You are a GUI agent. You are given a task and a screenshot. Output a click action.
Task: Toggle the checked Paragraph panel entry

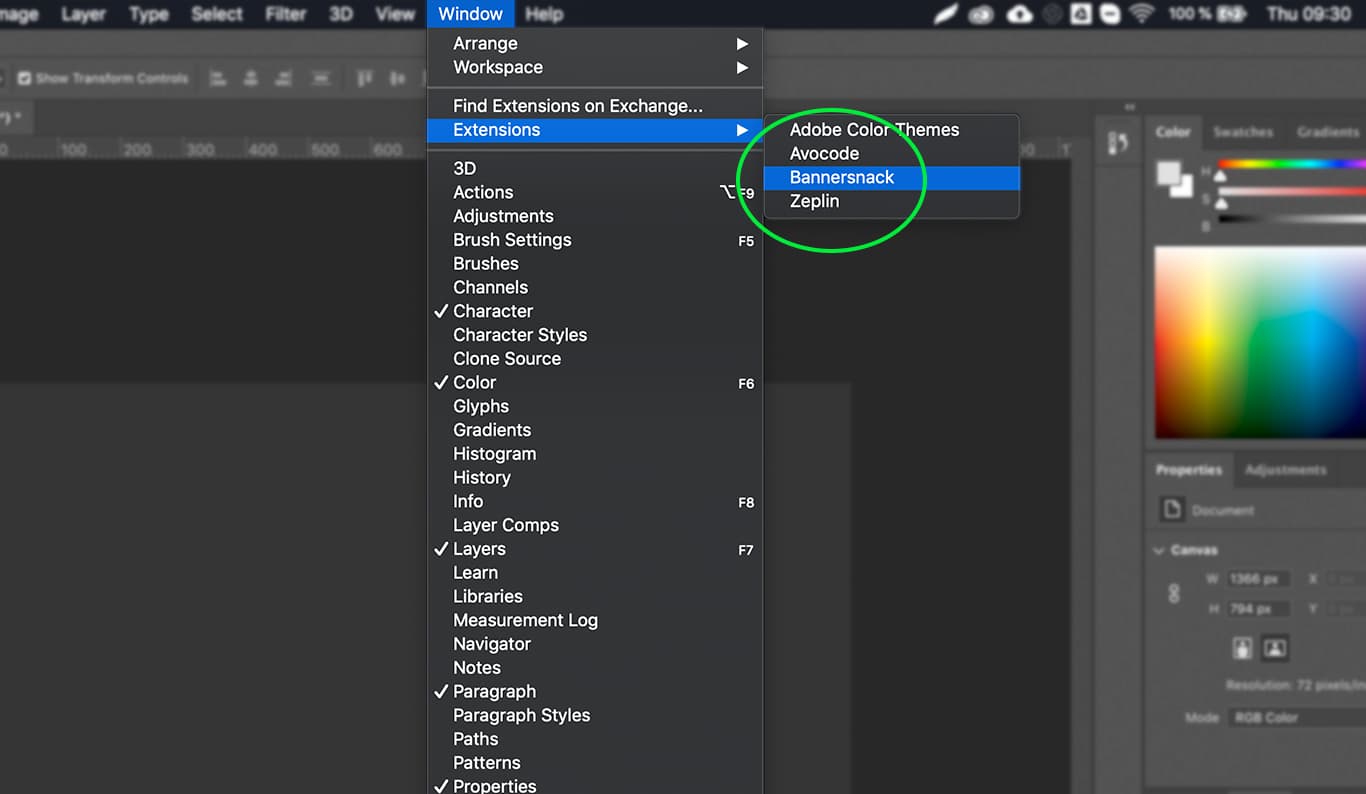[595, 691]
